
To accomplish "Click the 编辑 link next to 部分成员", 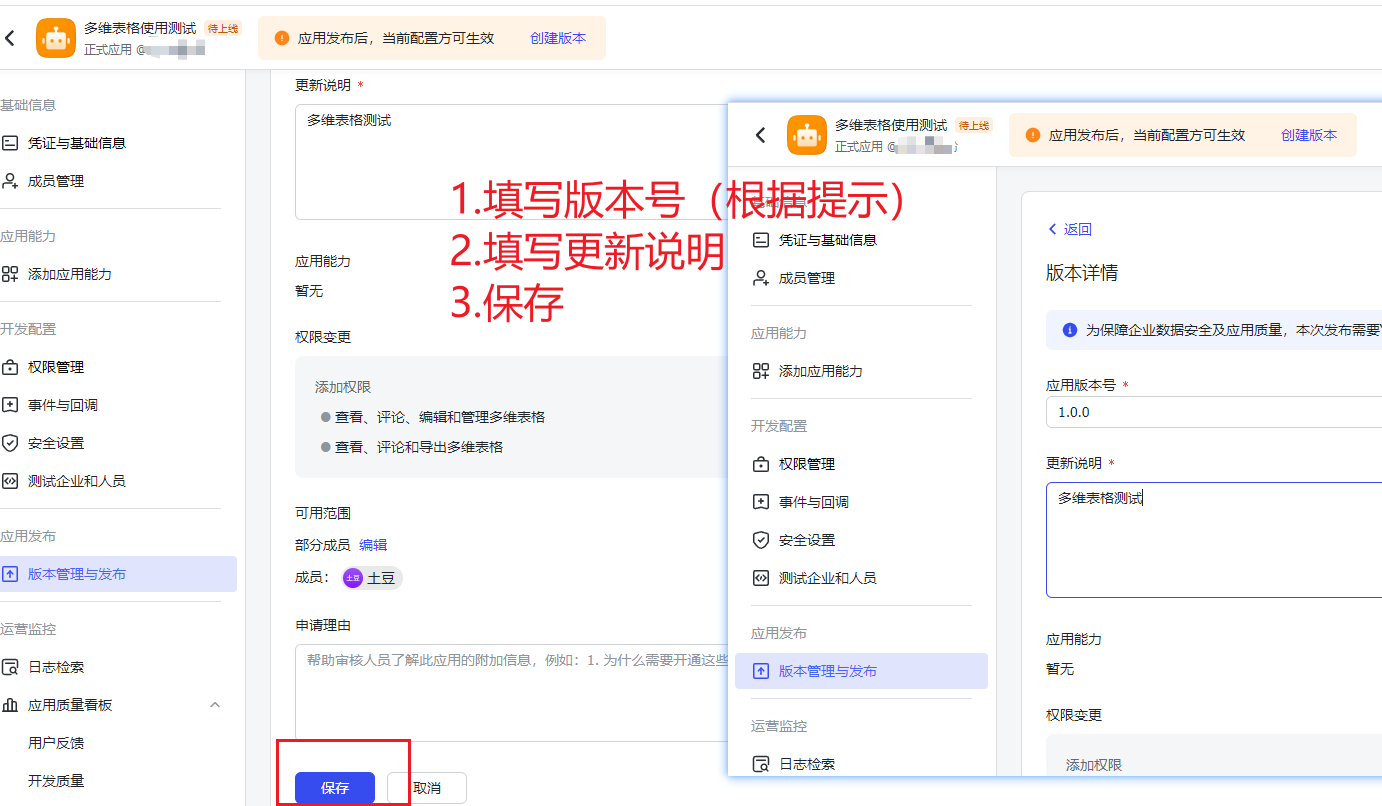I will [373, 545].
